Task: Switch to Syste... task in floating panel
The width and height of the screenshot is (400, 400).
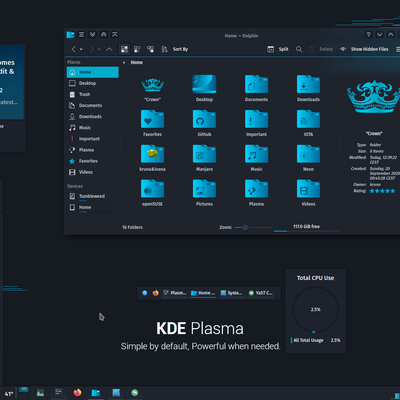Action: (231, 293)
